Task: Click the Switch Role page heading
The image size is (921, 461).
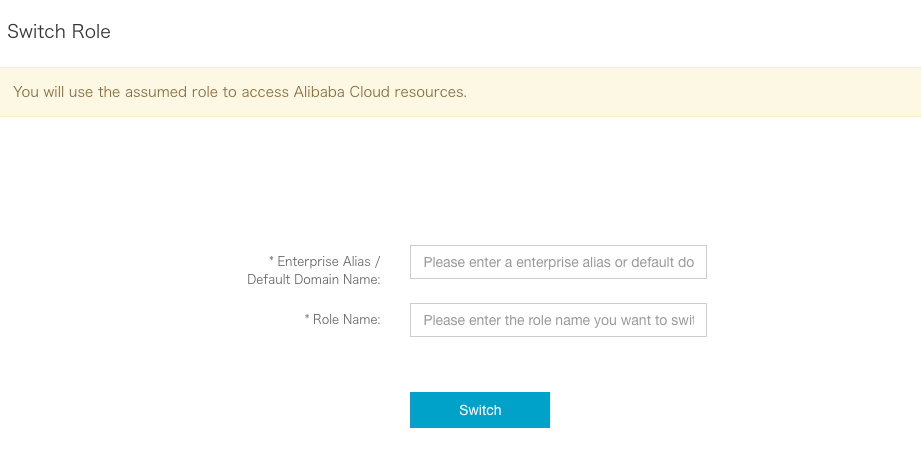Action: 59,32
